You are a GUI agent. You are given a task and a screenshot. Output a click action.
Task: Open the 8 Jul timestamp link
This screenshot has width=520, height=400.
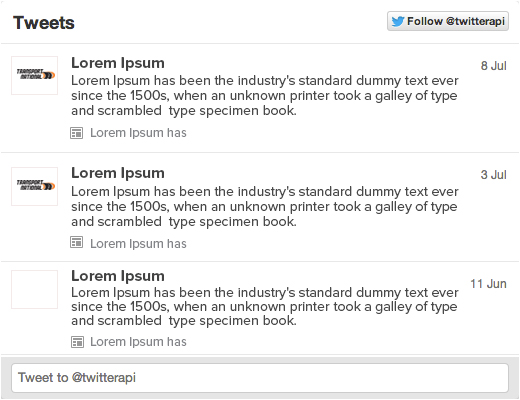click(493, 66)
